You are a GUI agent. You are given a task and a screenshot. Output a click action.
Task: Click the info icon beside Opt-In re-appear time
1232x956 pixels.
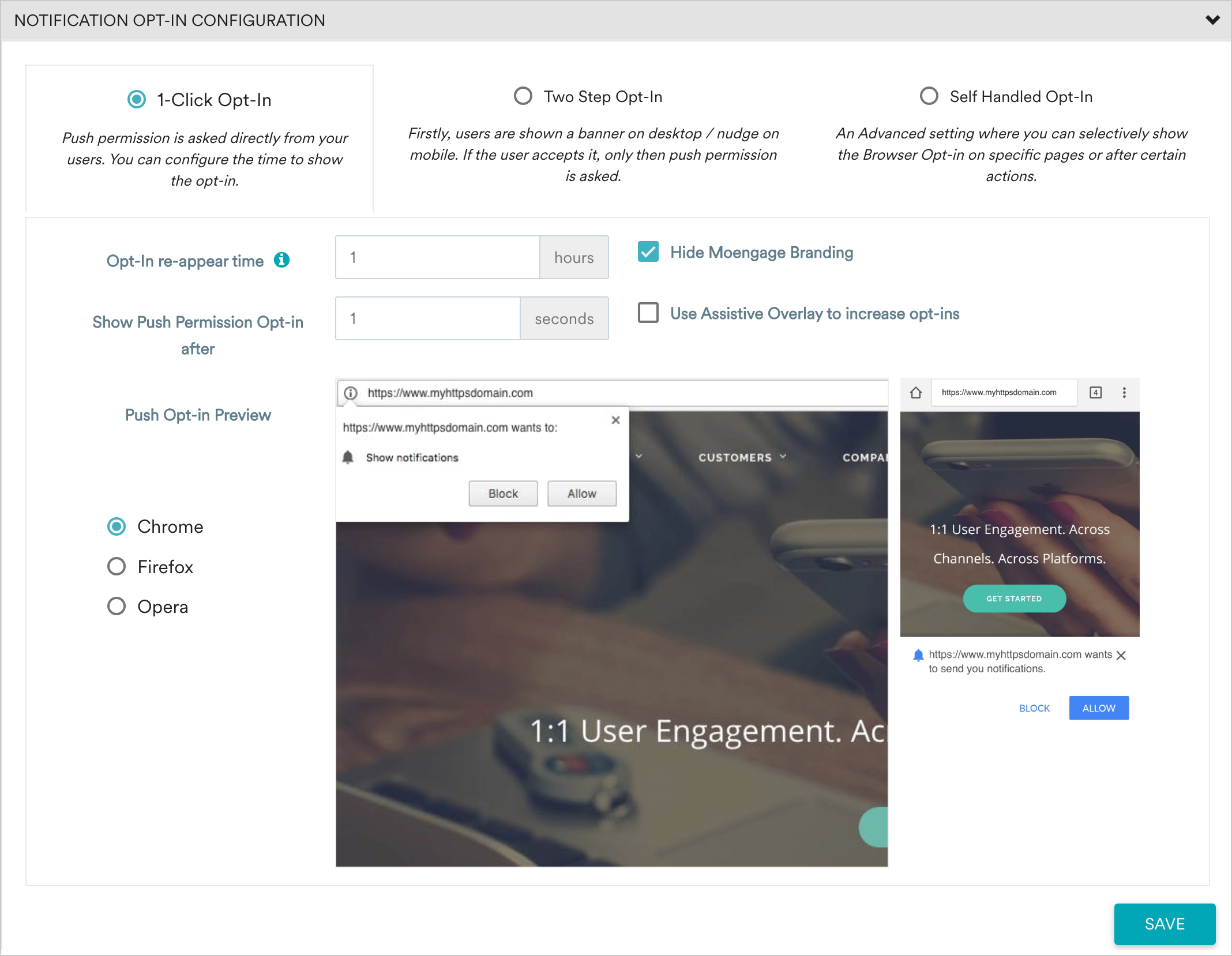(282, 260)
